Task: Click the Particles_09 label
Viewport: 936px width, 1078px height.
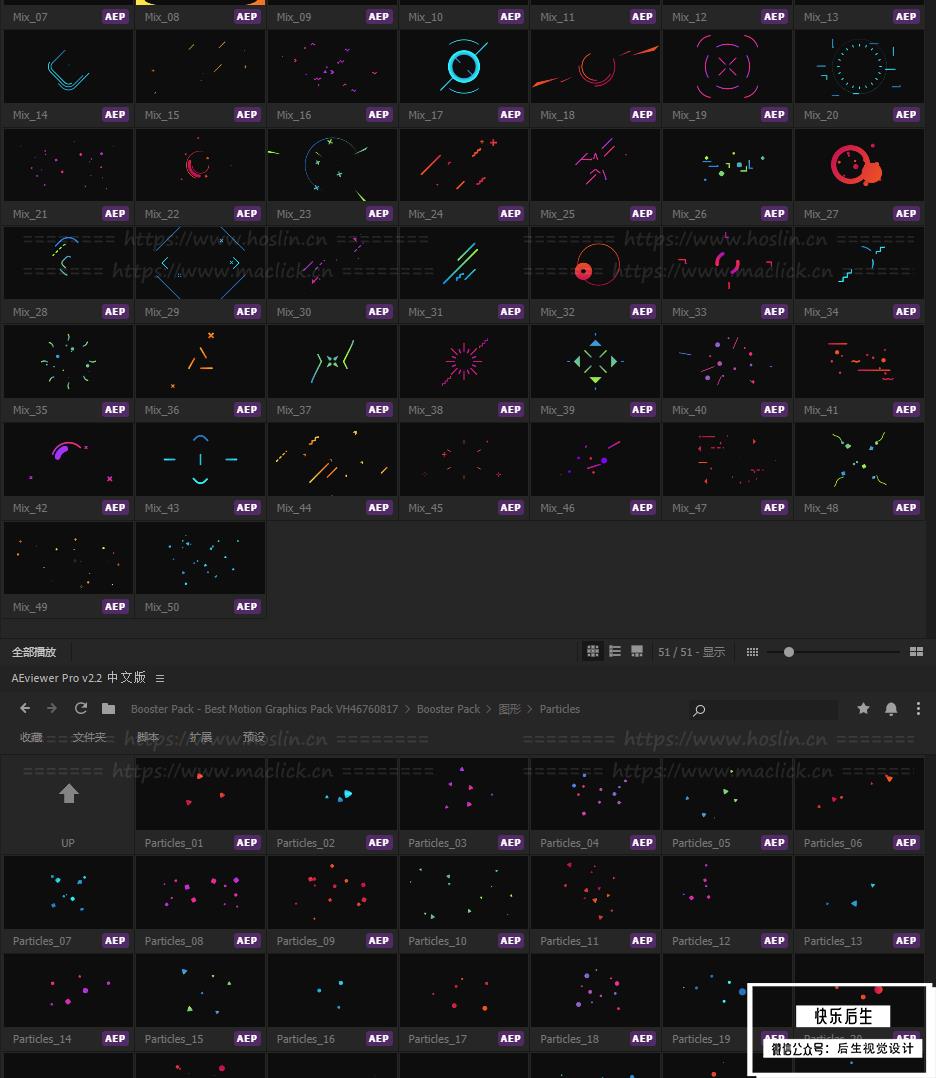Action: (x=305, y=941)
